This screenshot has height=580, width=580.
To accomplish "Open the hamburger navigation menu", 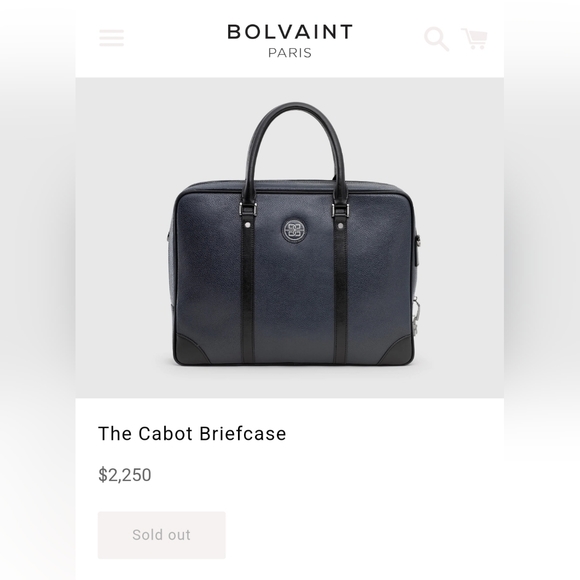I will [x=111, y=38].
